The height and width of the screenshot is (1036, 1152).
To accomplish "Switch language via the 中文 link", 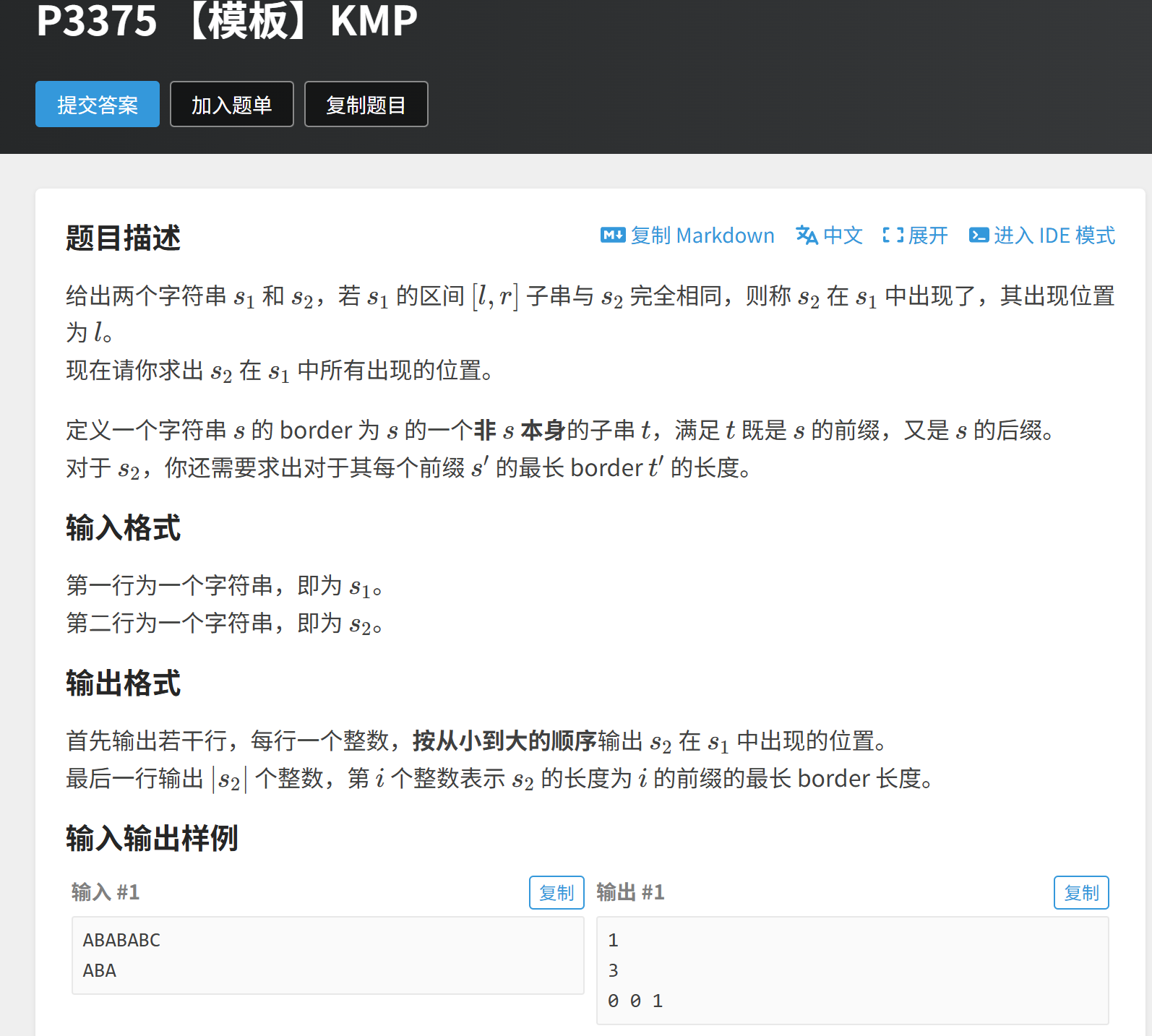I will pyautogui.click(x=843, y=236).
